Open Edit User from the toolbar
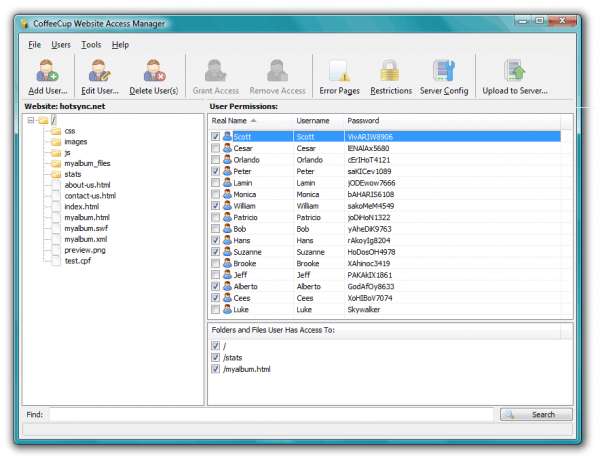Screen dimensions: 600x464 pos(100,72)
